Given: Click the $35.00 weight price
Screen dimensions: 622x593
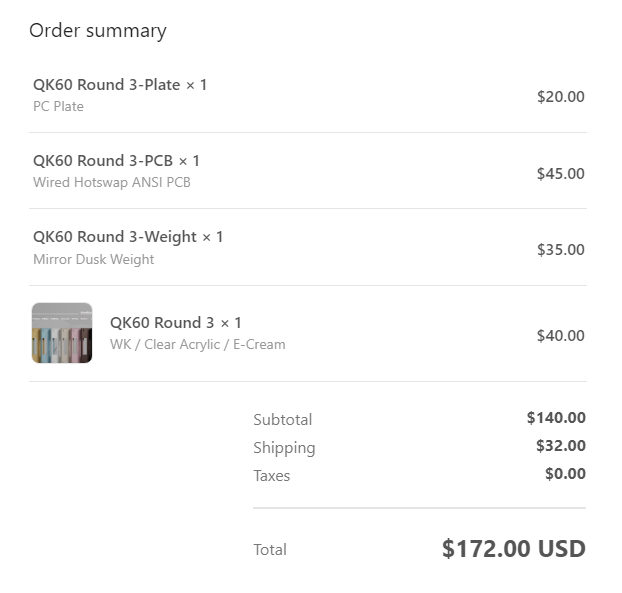Looking at the screenshot, I should 560,250.
